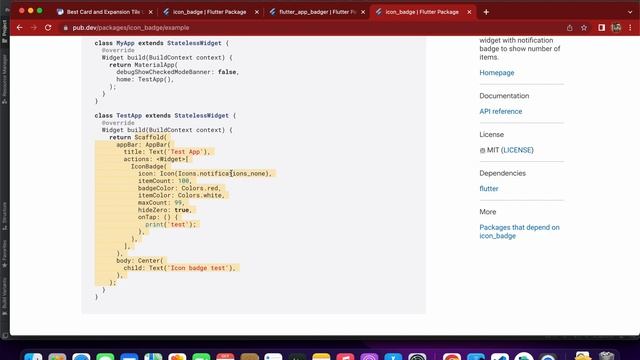Expand the tab search chevron
Viewport: 640px width, 360px height.
pos(630,12)
